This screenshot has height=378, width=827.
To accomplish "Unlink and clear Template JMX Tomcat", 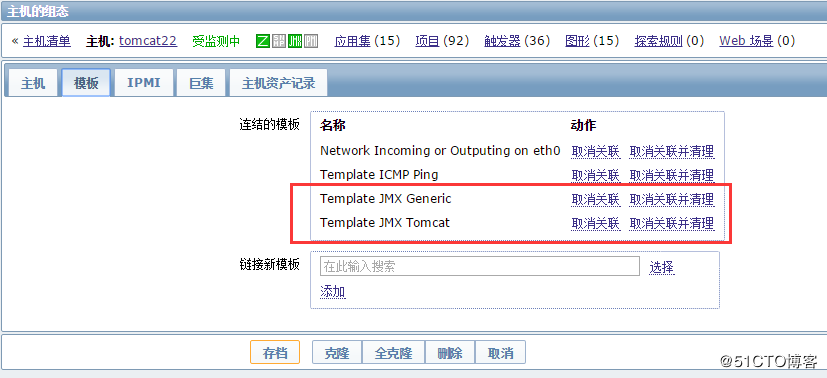I will (x=672, y=223).
